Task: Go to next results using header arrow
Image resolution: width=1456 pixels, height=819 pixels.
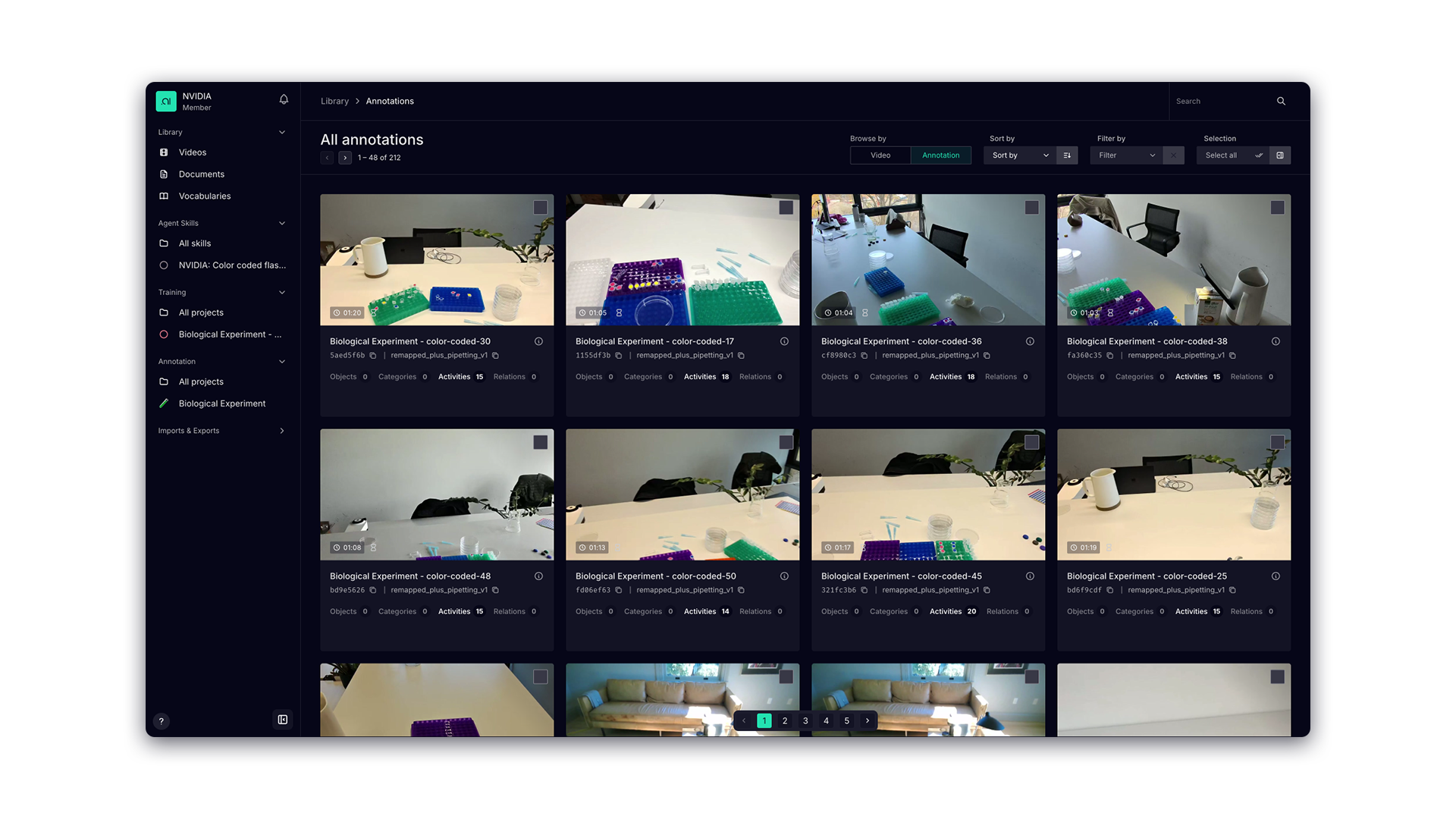Action: (x=345, y=158)
